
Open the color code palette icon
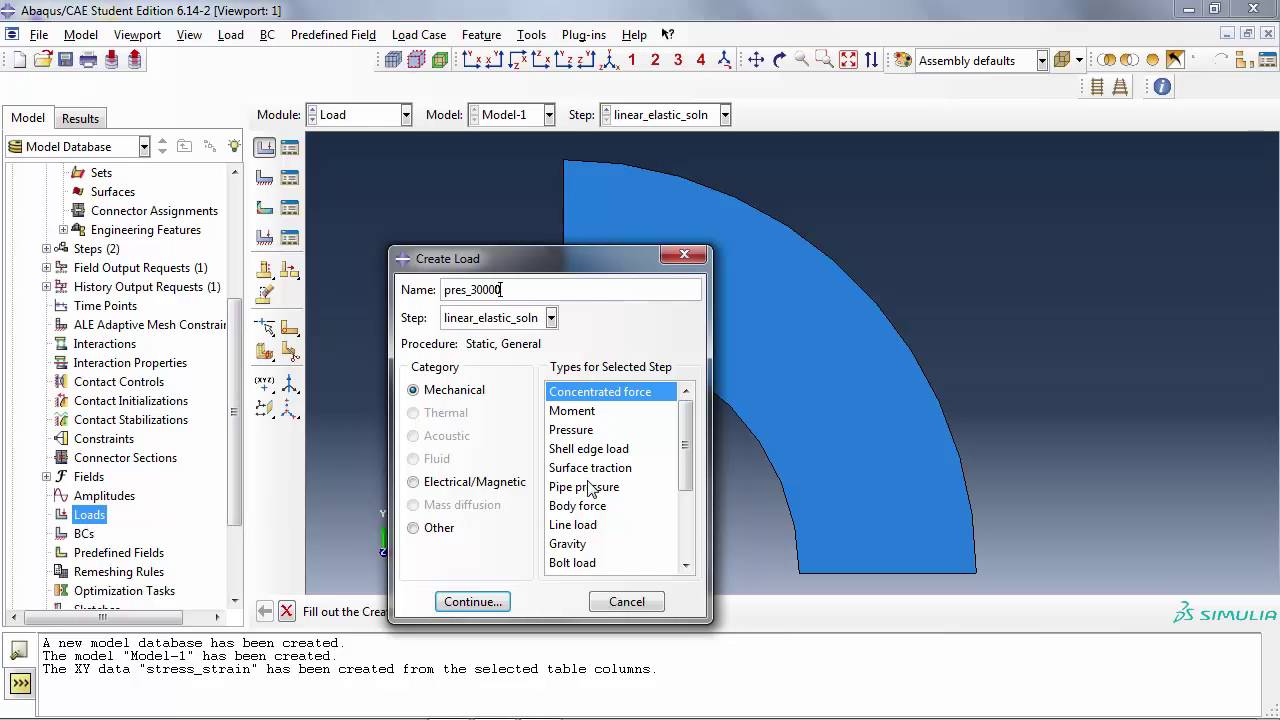(x=903, y=60)
